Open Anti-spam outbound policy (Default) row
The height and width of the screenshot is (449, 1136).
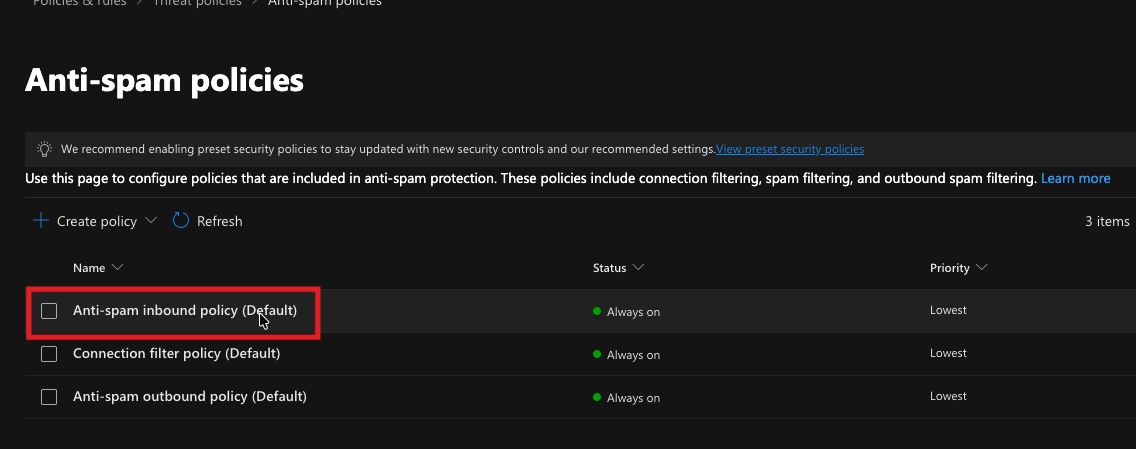(189, 397)
